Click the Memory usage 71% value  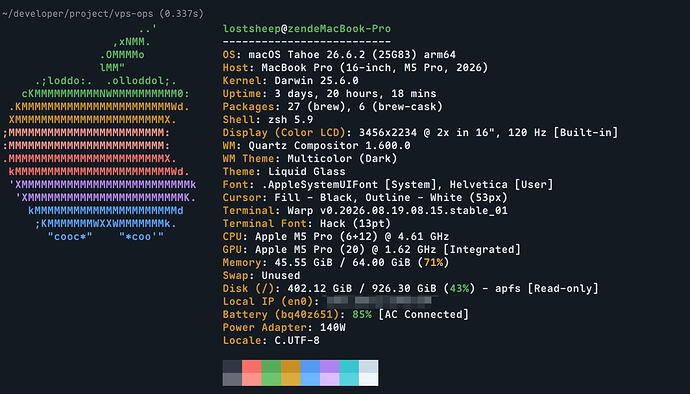coord(433,262)
